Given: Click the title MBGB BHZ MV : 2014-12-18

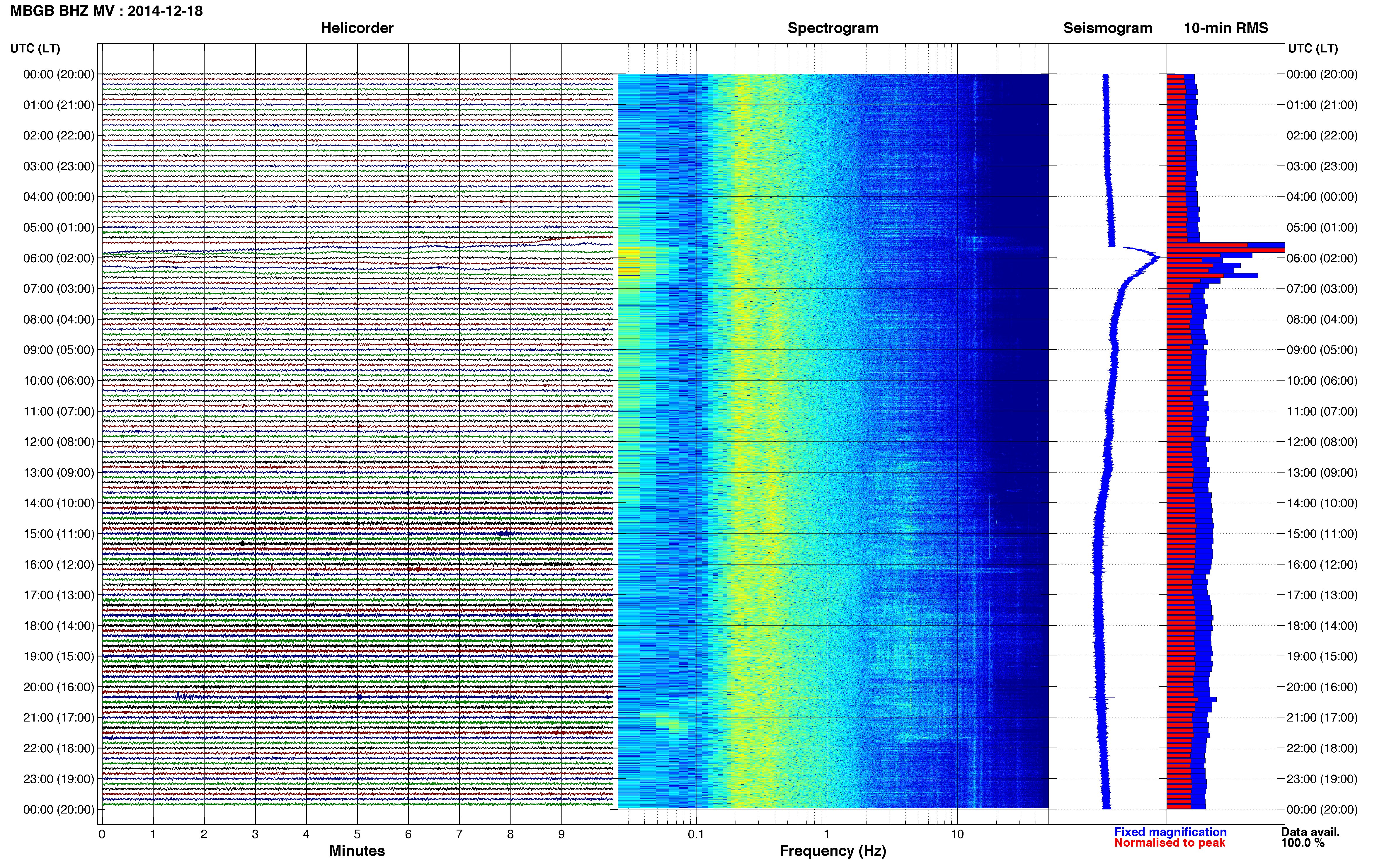Looking at the screenshot, I should 107,11.
